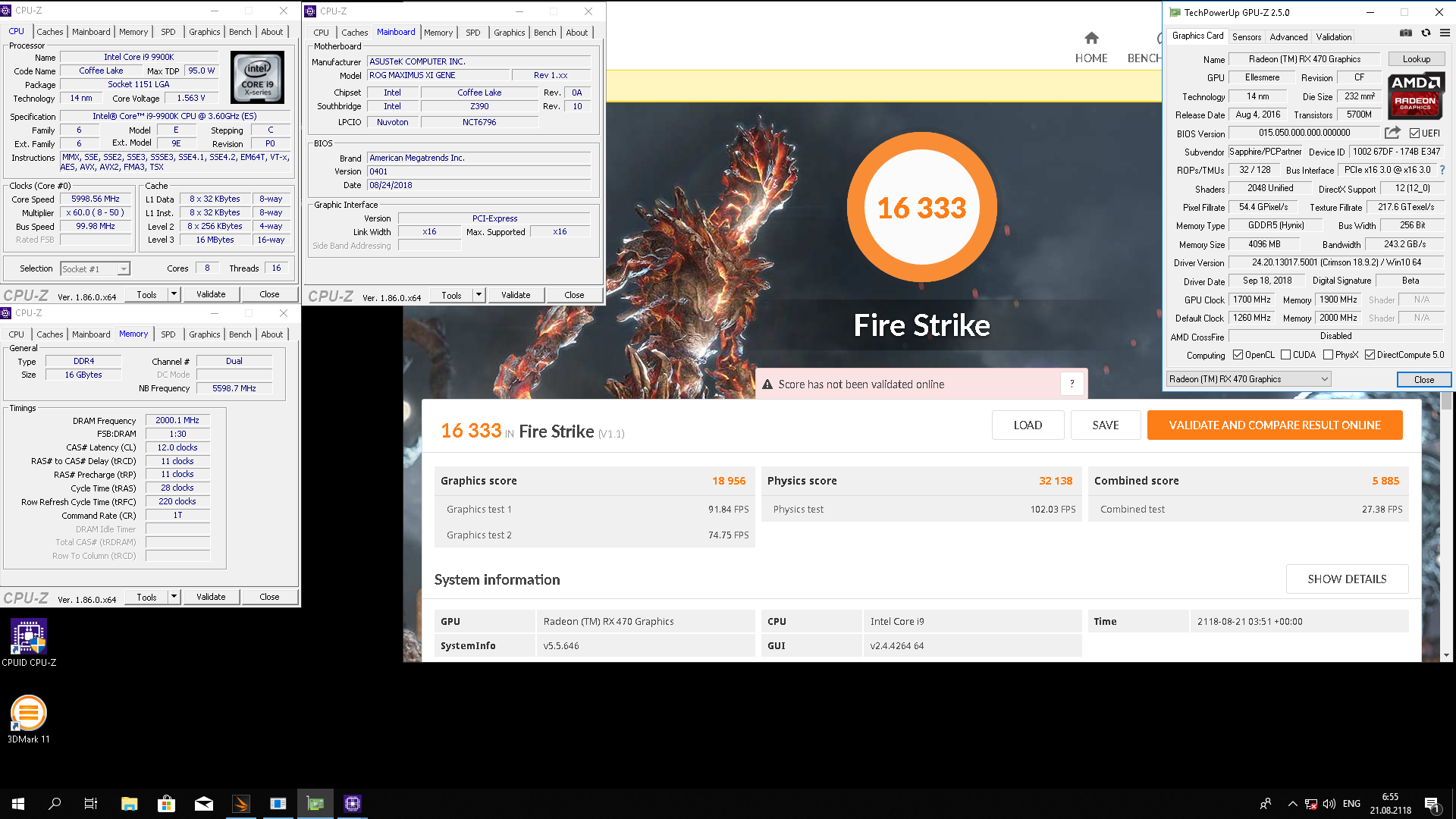Image resolution: width=1456 pixels, height=819 pixels.
Task: Click the volume speaker tray icon
Action: (1329, 804)
